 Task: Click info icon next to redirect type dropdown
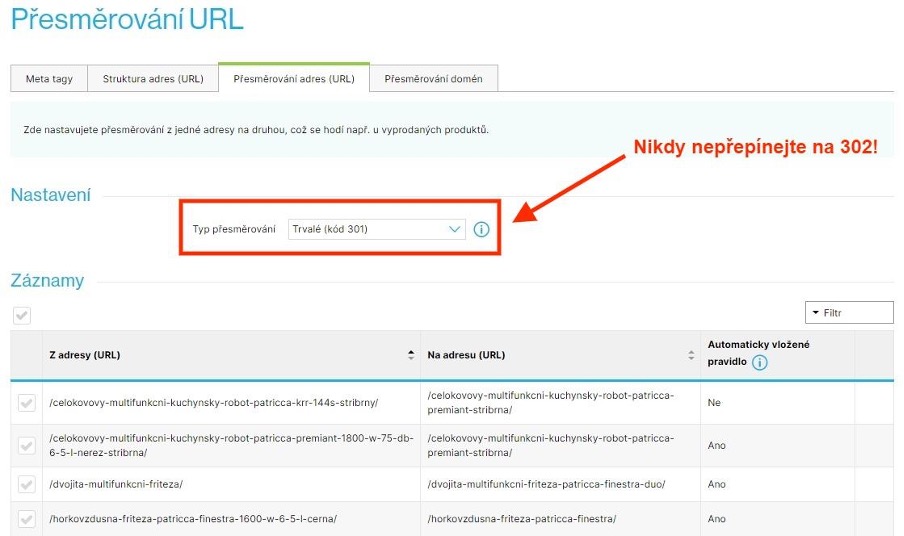[x=481, y=229]
